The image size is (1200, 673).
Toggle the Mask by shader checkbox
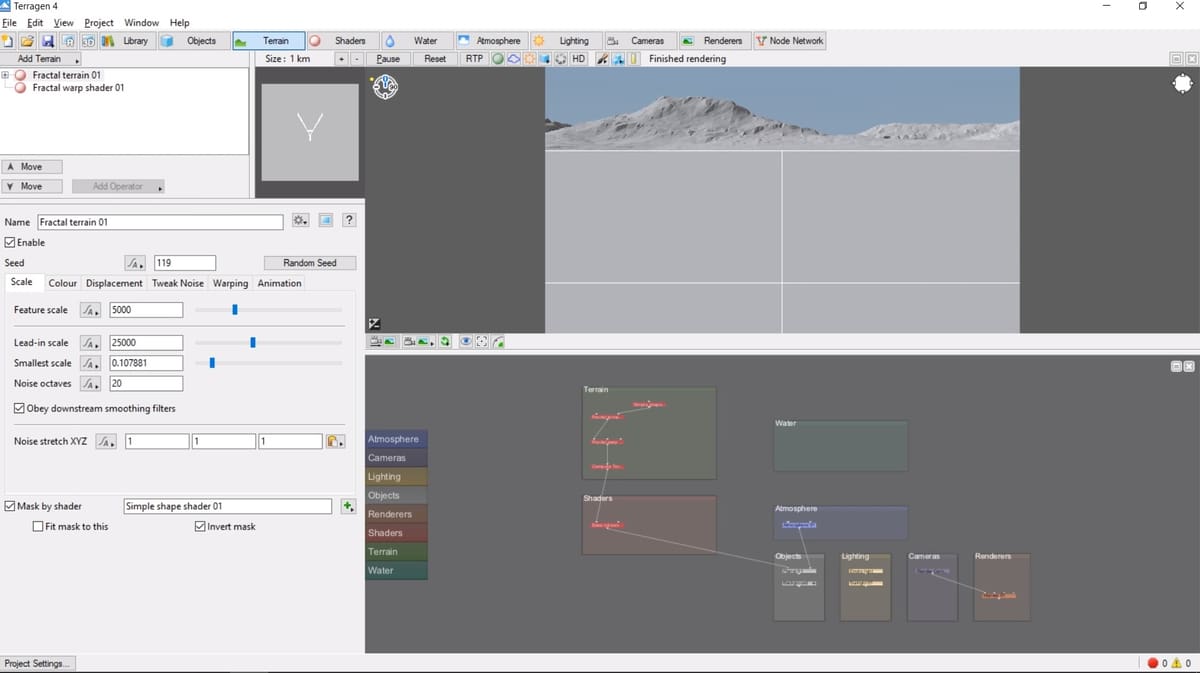(x=10, y=506)
